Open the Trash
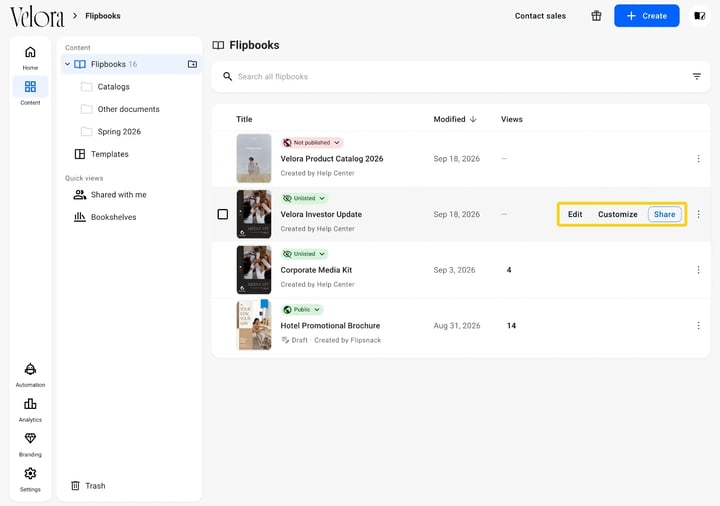 click(88, 485)
